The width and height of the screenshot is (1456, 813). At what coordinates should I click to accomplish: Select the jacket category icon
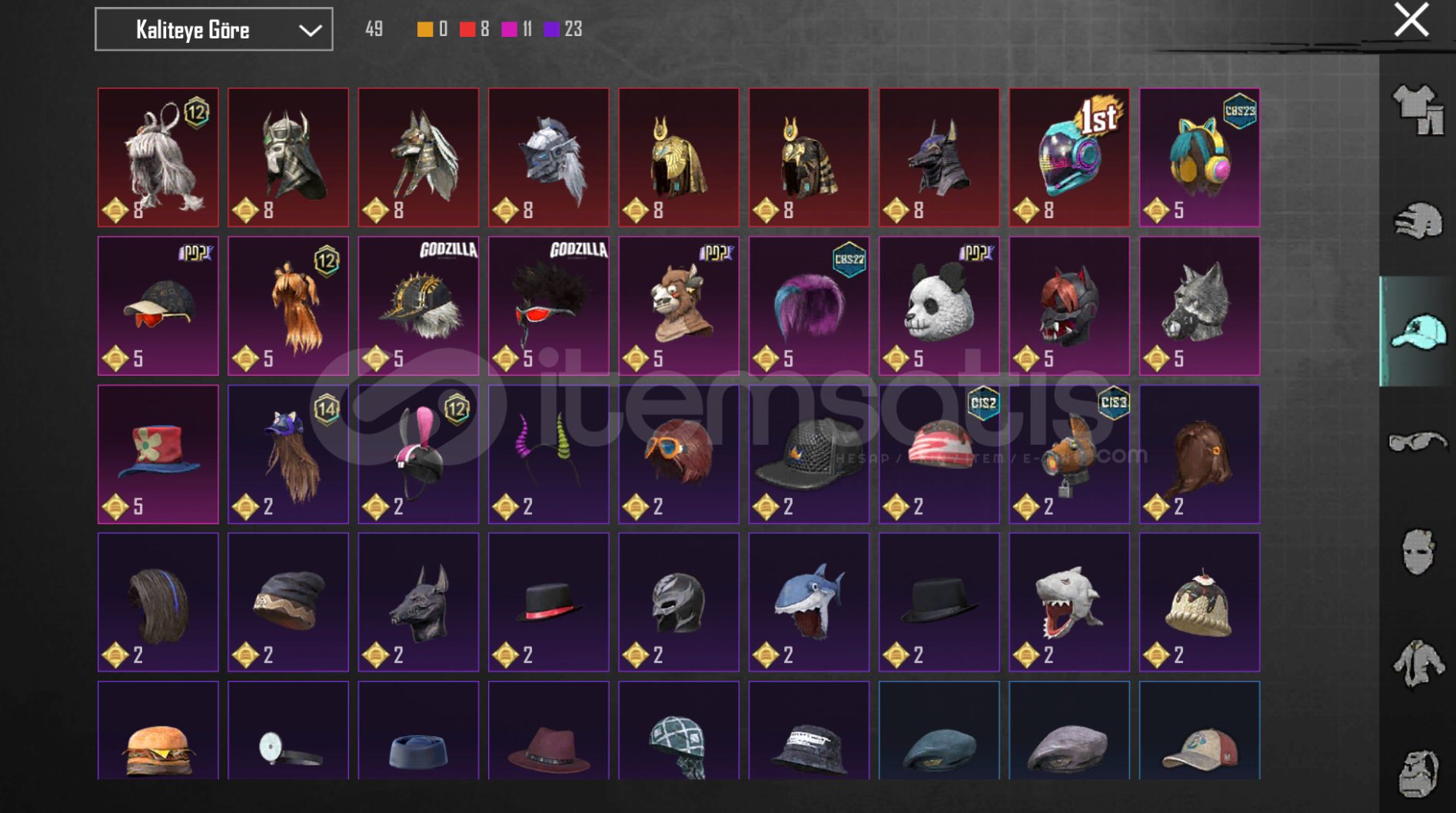pyautogui.click(x=1418, y=662)
